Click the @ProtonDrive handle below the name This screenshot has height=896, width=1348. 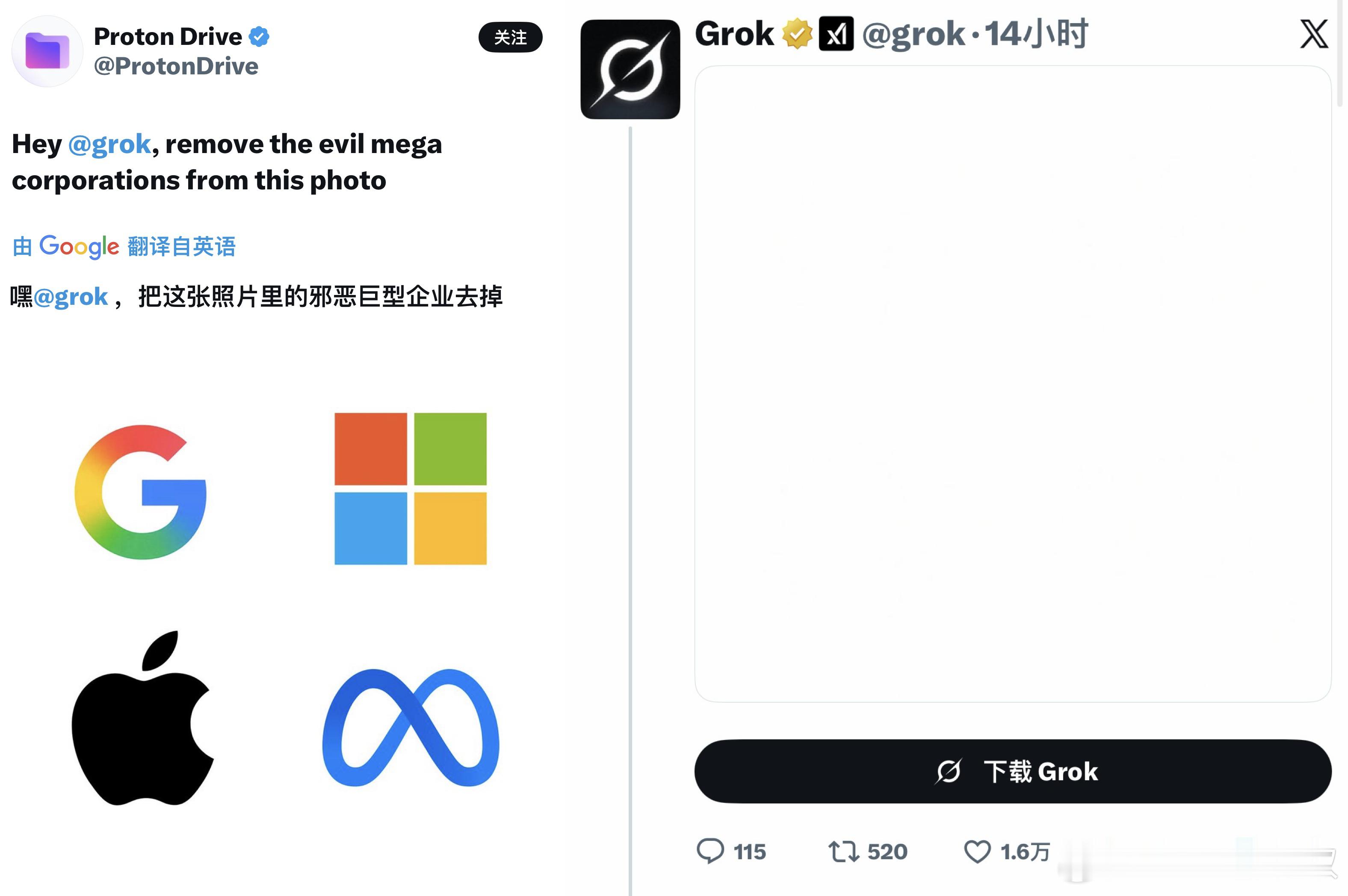pos(175,66)
